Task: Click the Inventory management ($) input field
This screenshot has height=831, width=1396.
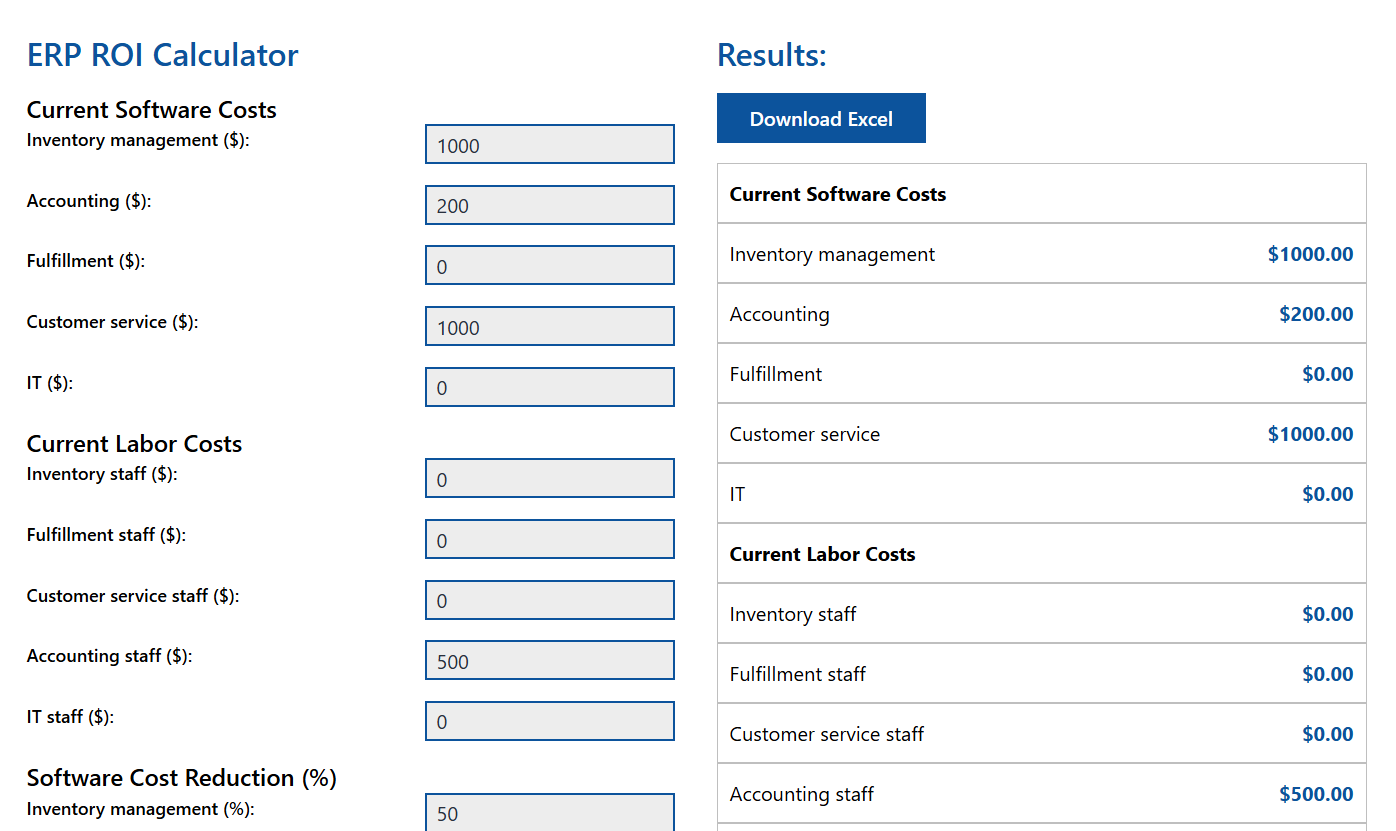Action: click(x=549, y=144)
